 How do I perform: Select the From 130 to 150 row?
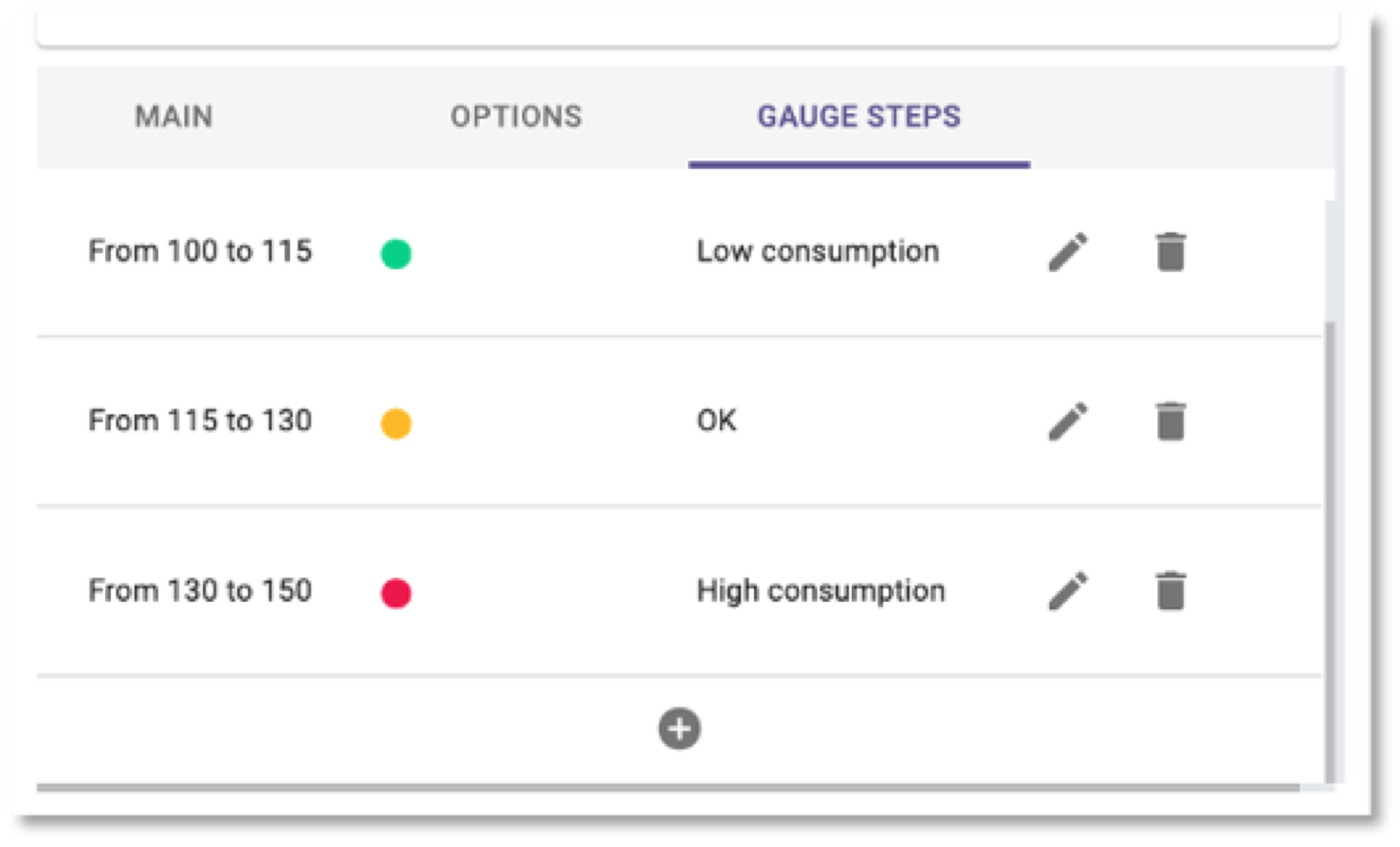(679, 591)
